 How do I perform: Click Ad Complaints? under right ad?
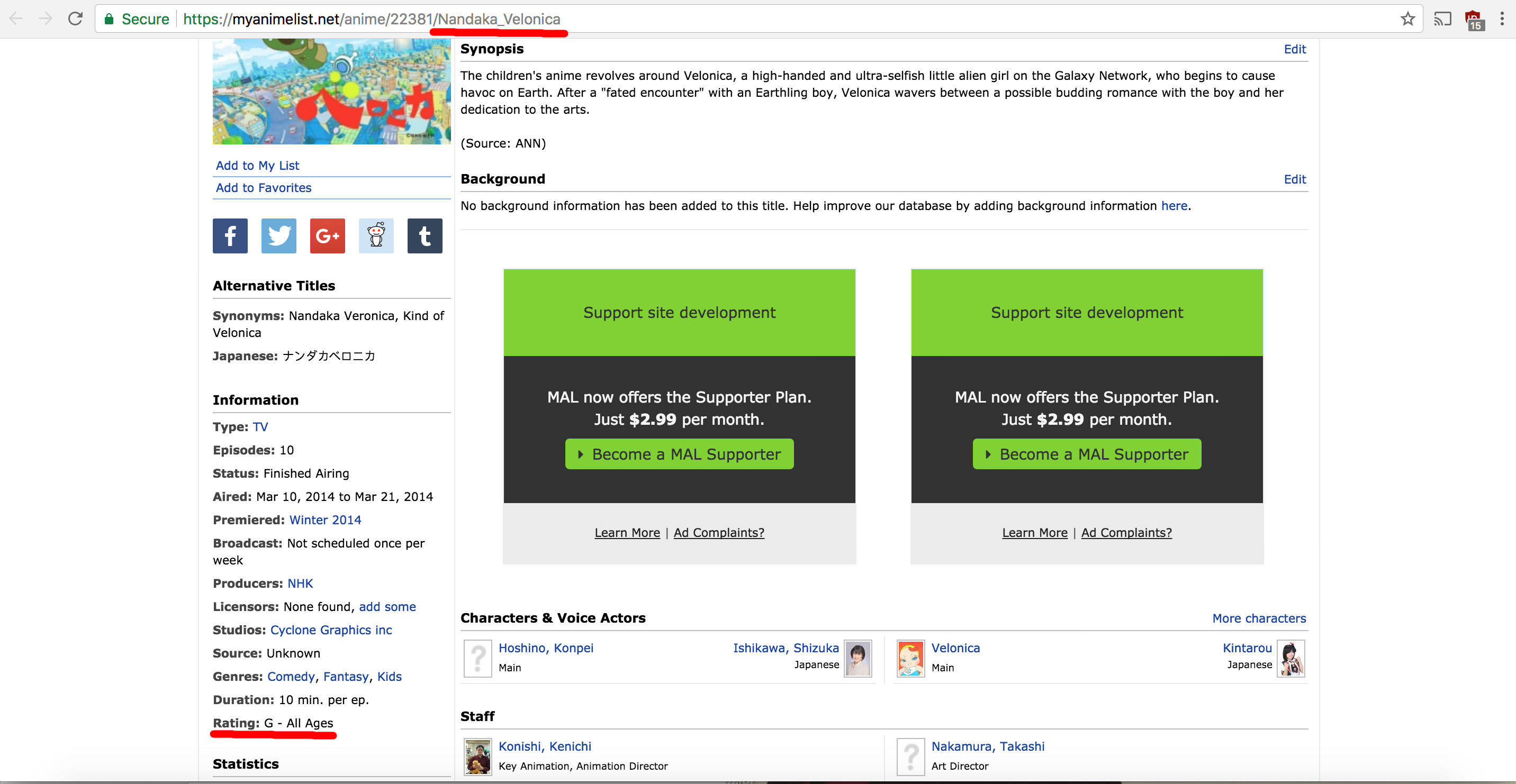tap(1126, 532)
